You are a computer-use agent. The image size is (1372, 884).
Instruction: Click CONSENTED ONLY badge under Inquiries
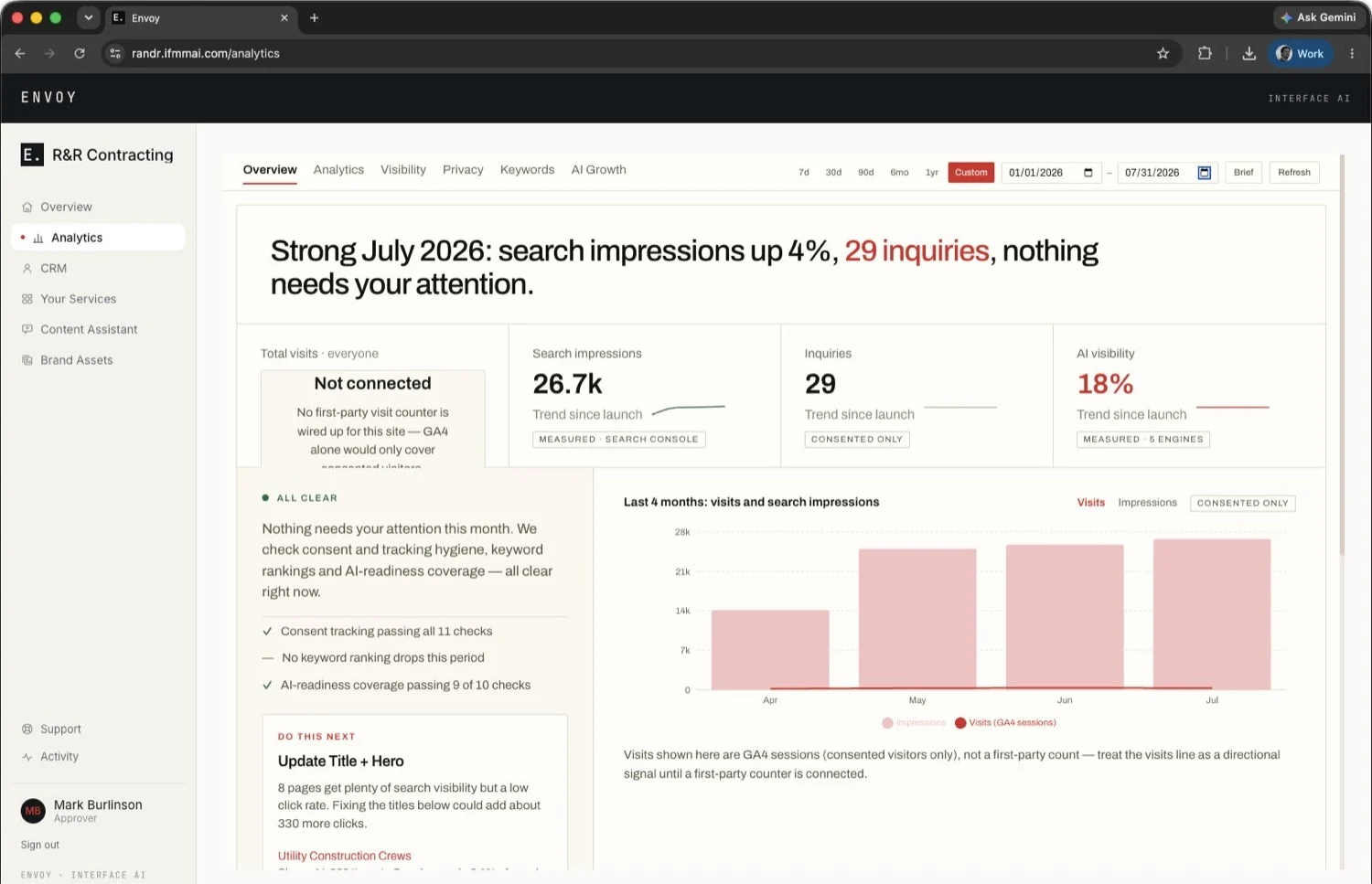click(857, 440)
